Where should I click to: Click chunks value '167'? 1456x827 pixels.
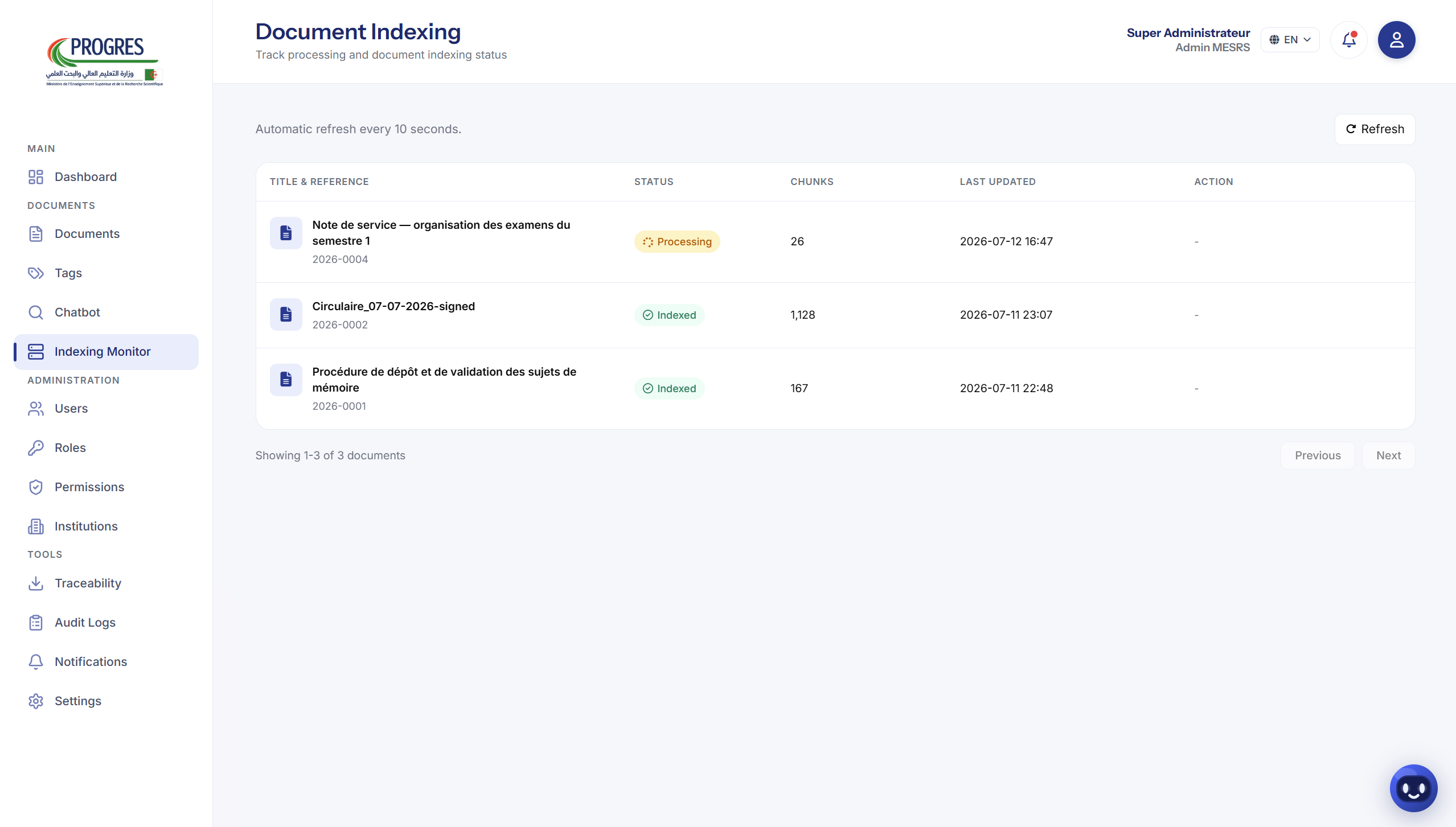pyautogui.click(x=799, y=388)
